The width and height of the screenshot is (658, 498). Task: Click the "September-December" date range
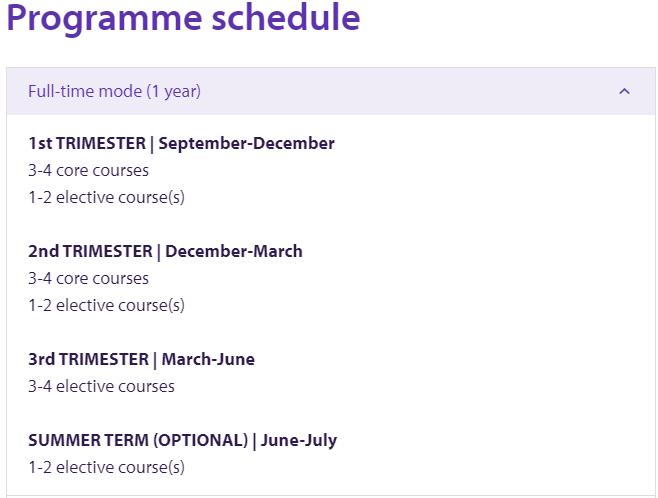tap(246, 143)
